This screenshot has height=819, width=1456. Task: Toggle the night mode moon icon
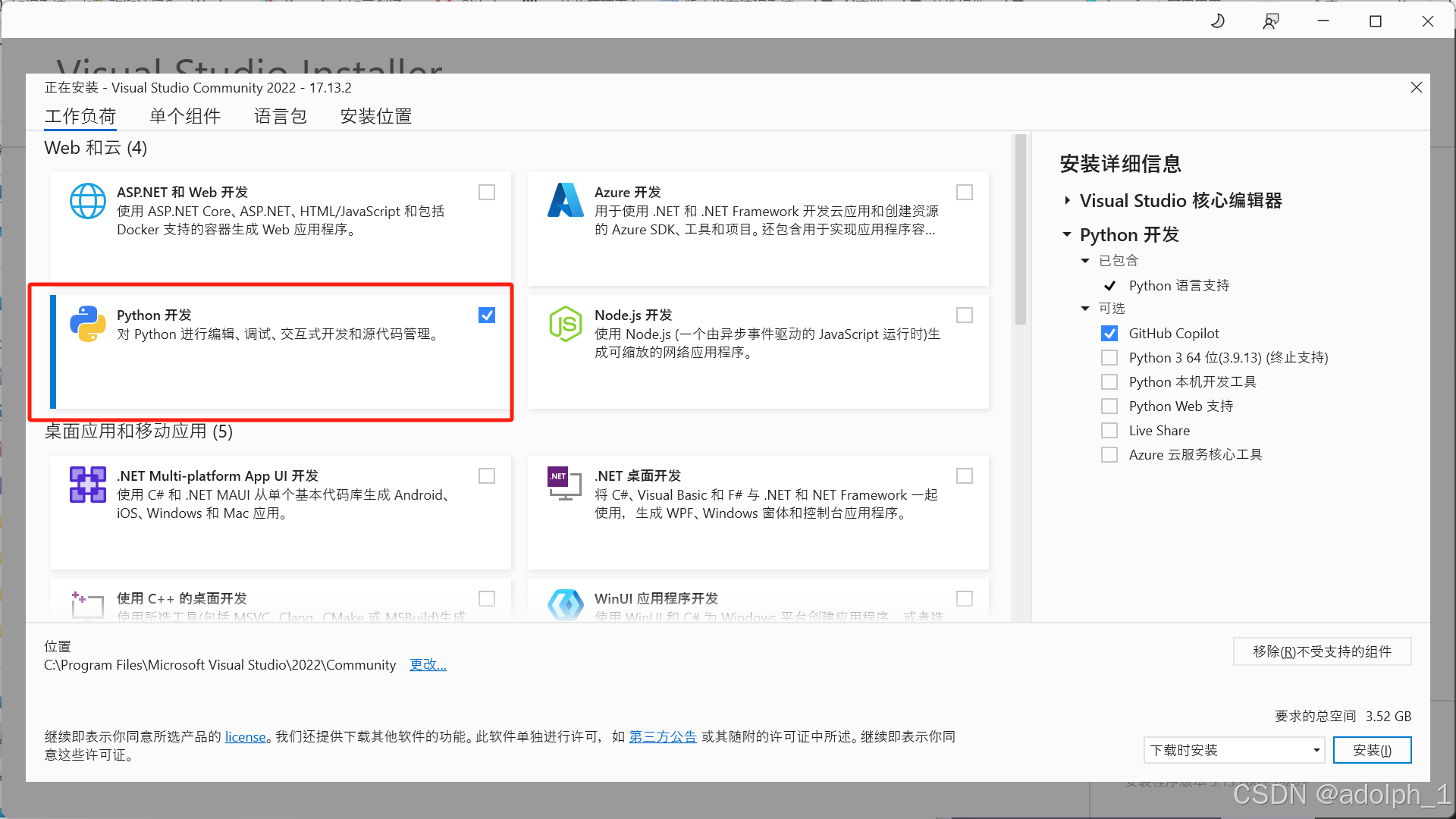pos(1218,21)
